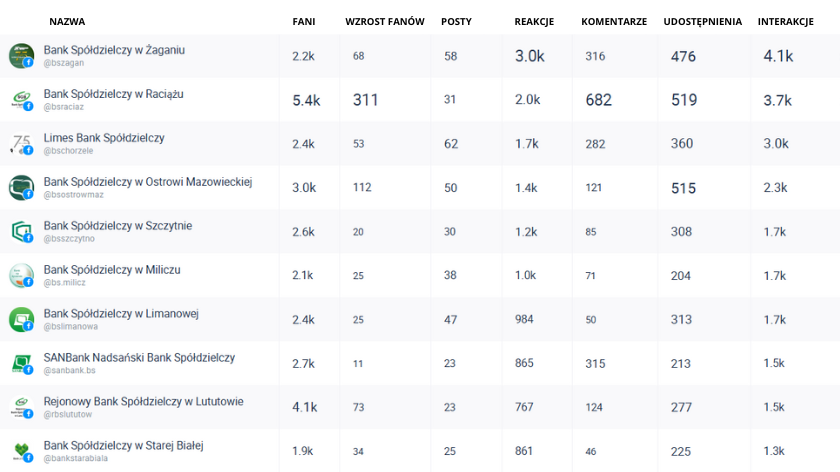Sort by INTERAKCJE column header
The height and width of the screenshot is (472, 840).
point(785,22)
